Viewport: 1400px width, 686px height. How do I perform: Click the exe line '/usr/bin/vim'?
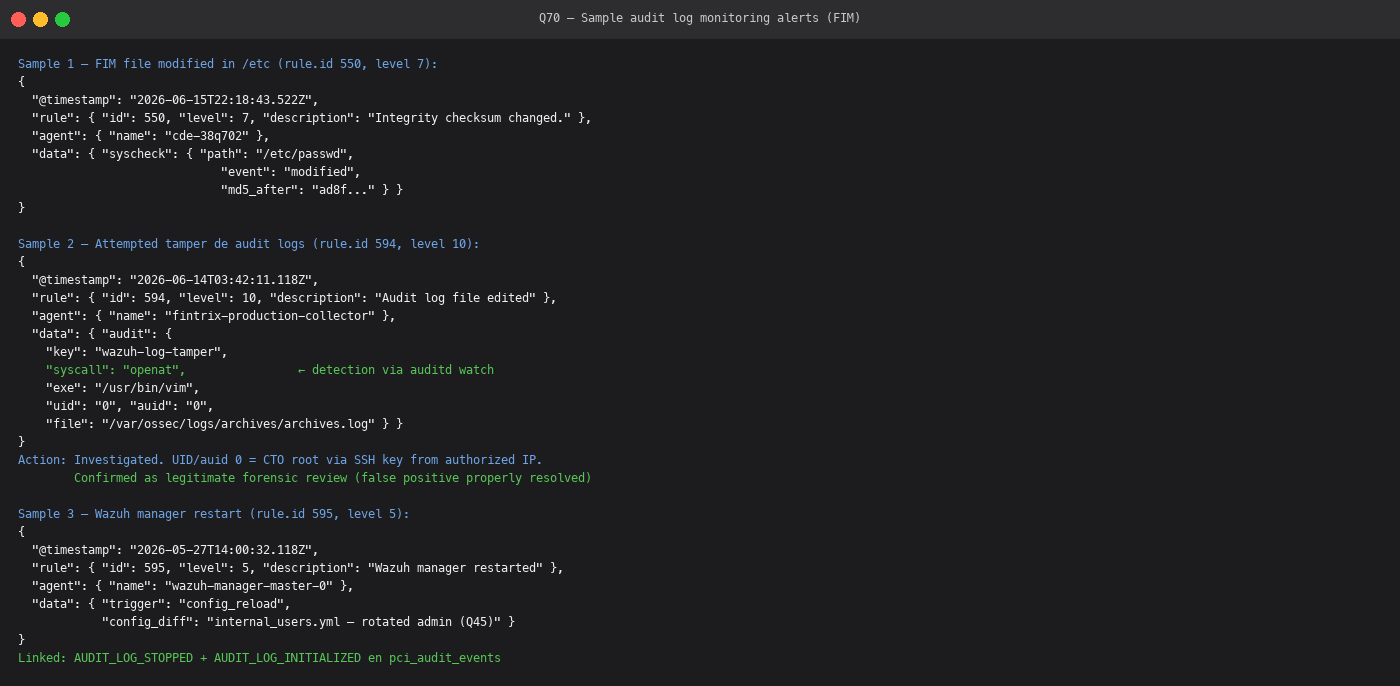(123, 388)
